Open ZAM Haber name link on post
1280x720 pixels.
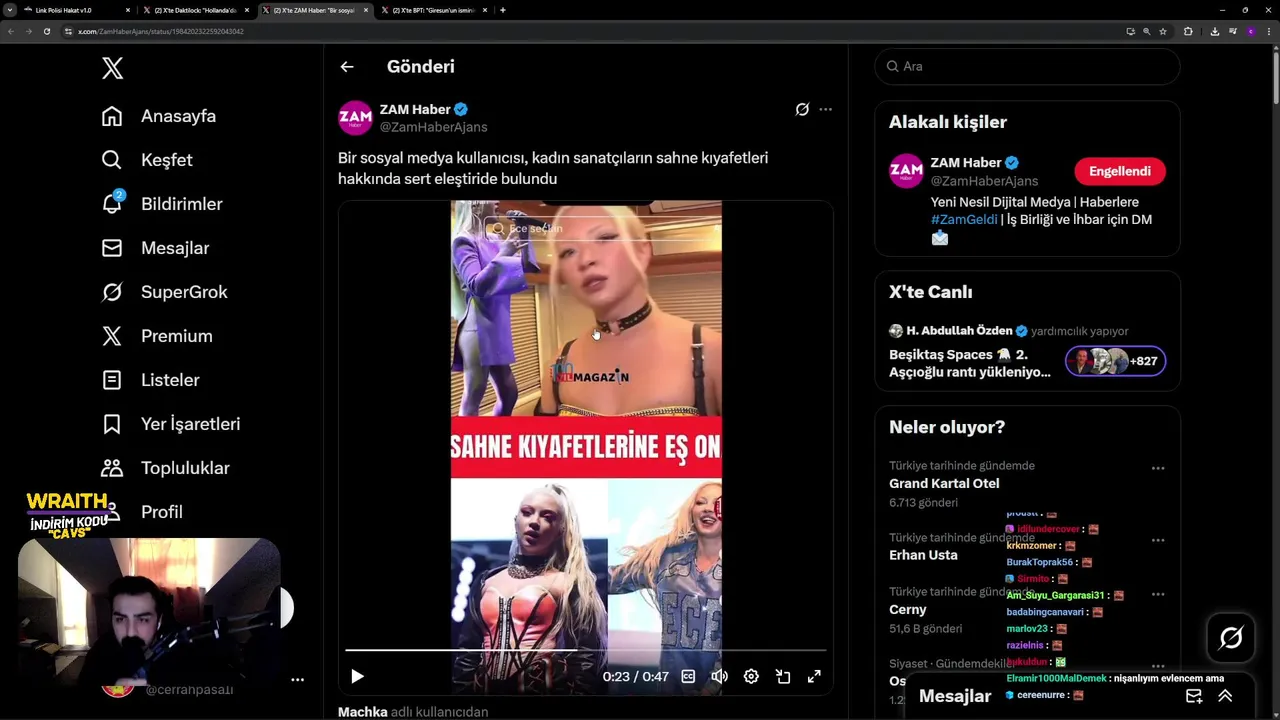coord(415,109)
